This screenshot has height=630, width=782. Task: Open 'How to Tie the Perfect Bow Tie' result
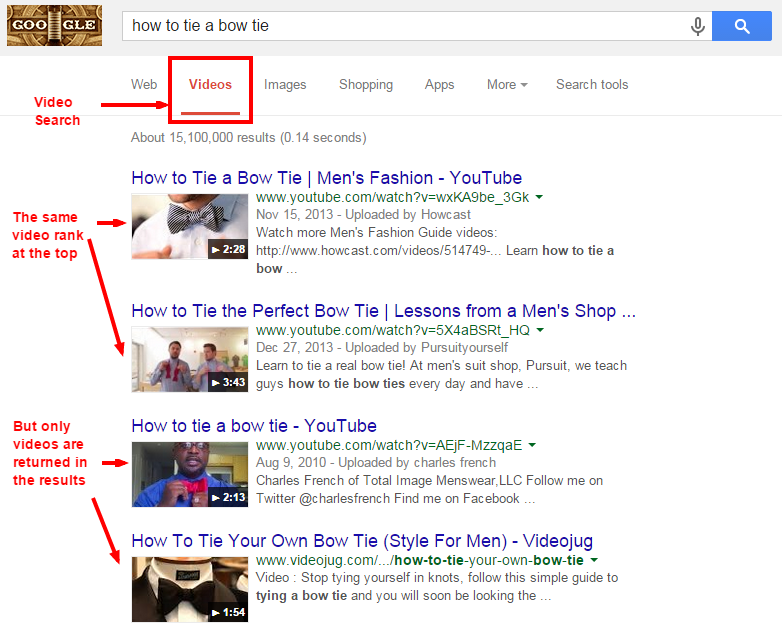tap(384, 311)
